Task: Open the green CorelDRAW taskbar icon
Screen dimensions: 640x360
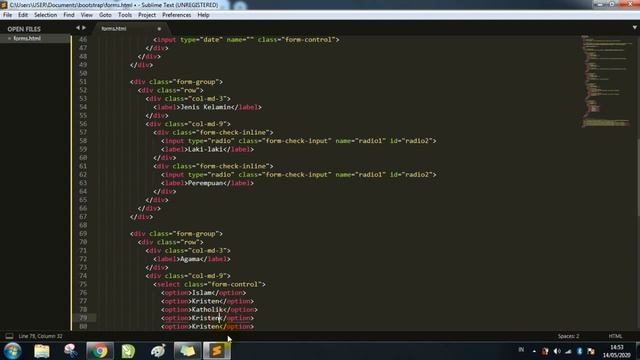Action: coord(129,351)
